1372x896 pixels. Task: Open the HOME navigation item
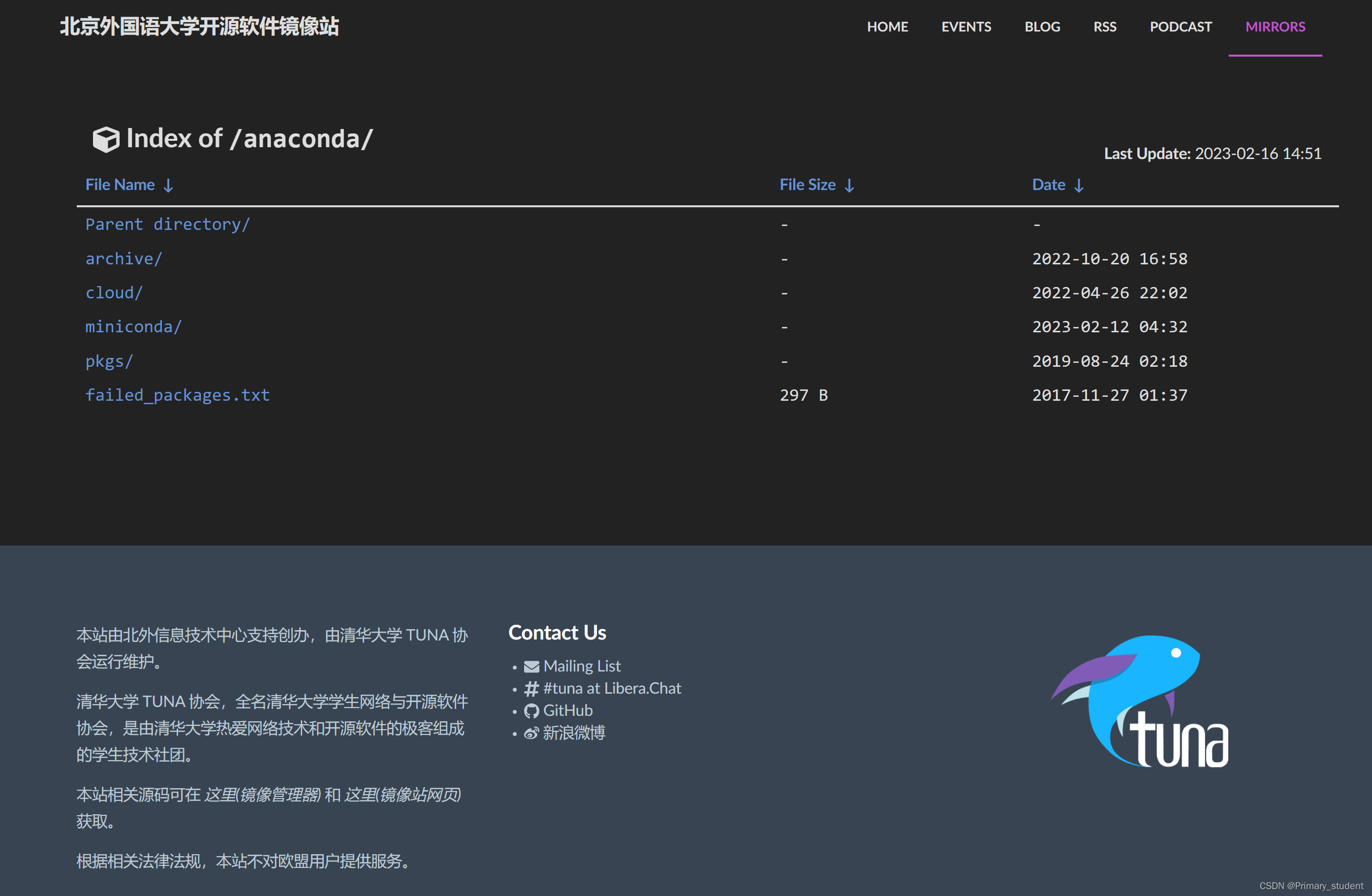point(887,27)
